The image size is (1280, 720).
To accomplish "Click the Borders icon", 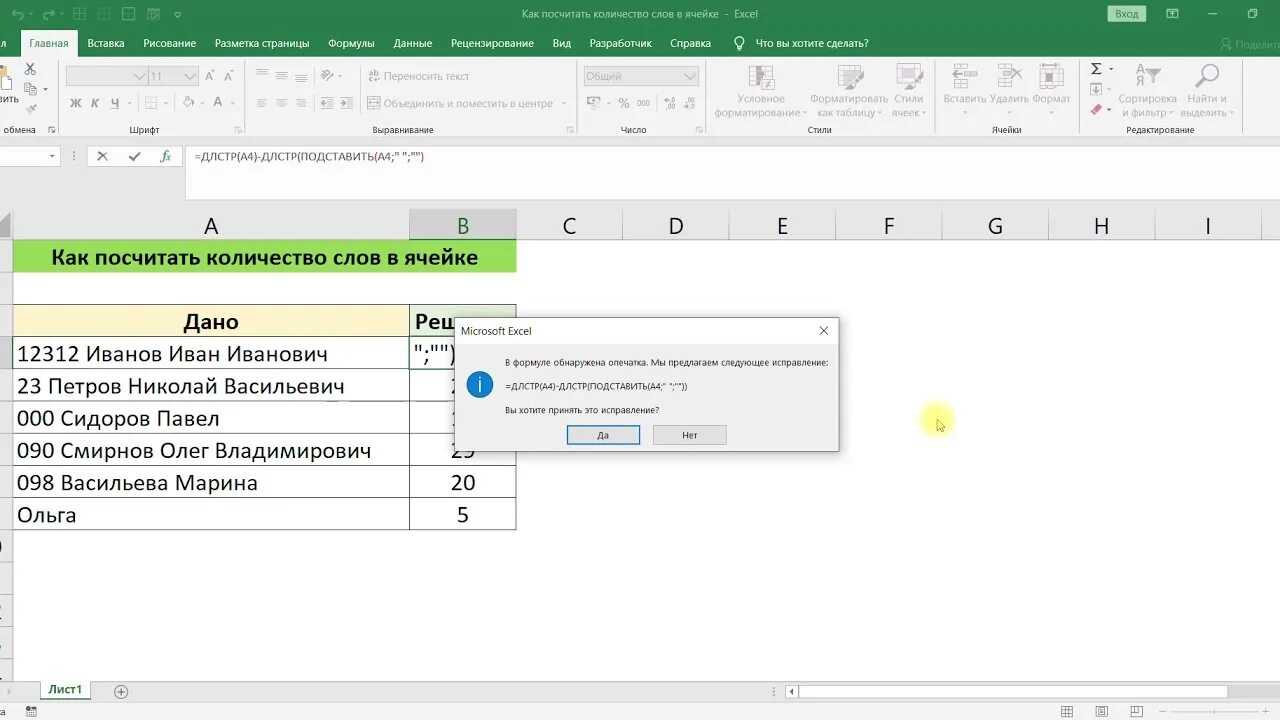I will pos(150,103).
